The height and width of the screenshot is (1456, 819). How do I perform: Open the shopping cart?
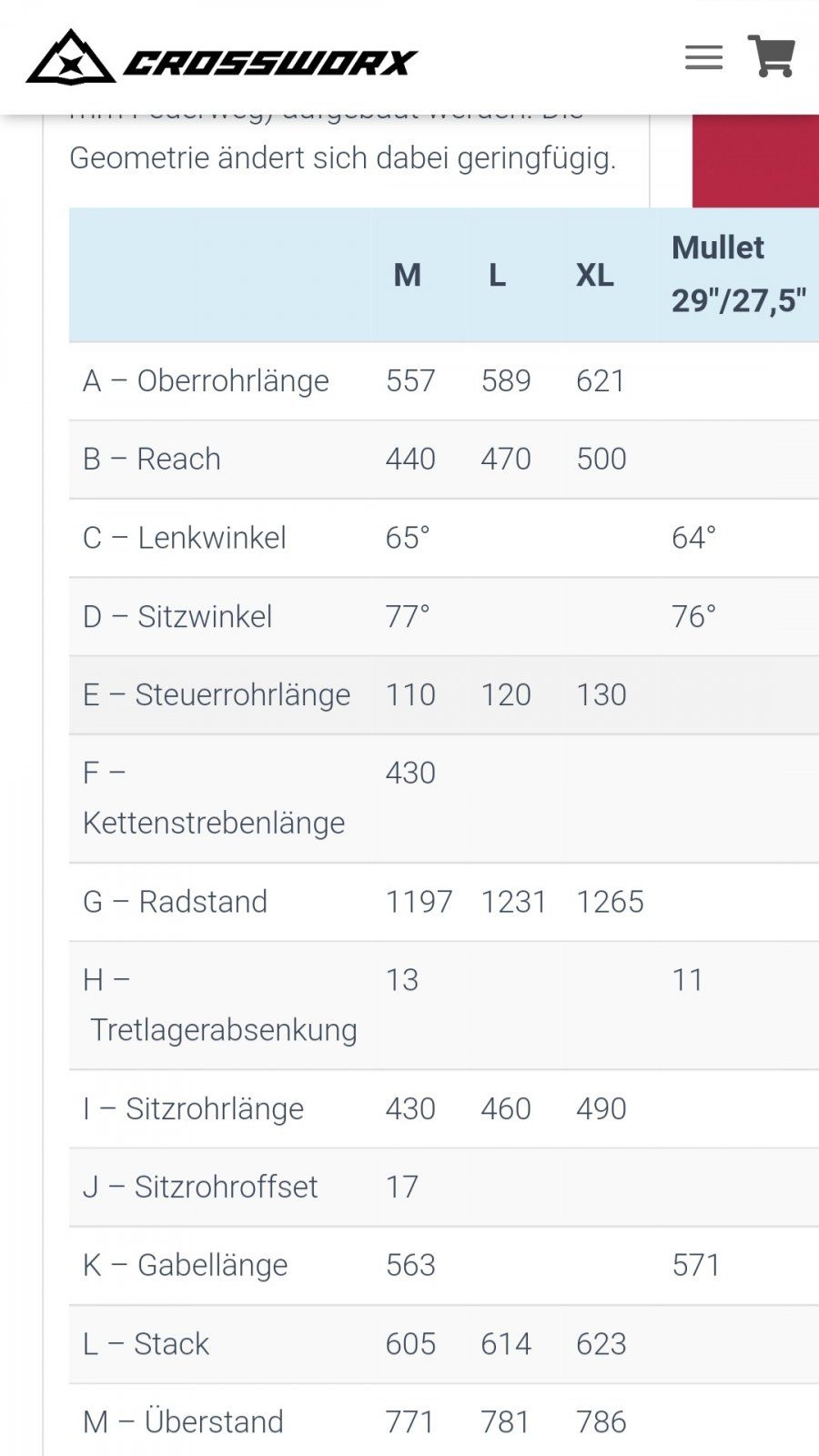[x=771, y=56]
